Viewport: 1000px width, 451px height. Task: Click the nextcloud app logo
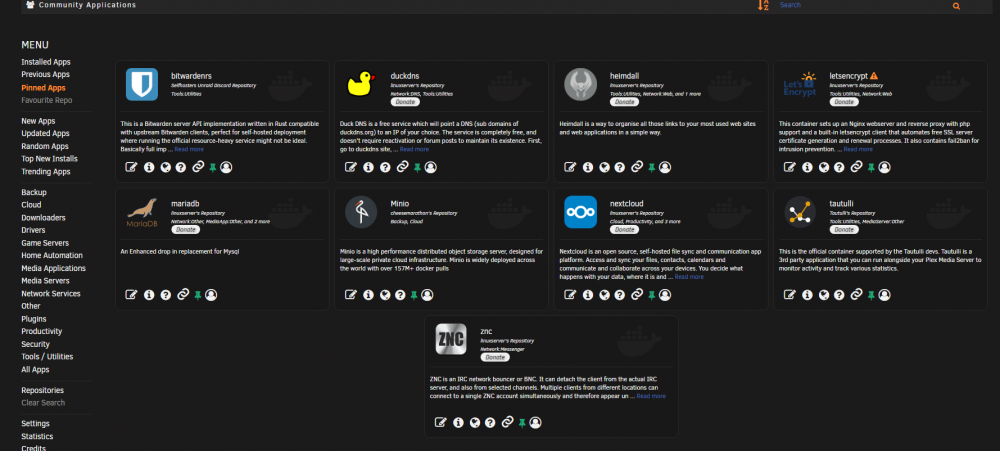click(x=580, y=212)
